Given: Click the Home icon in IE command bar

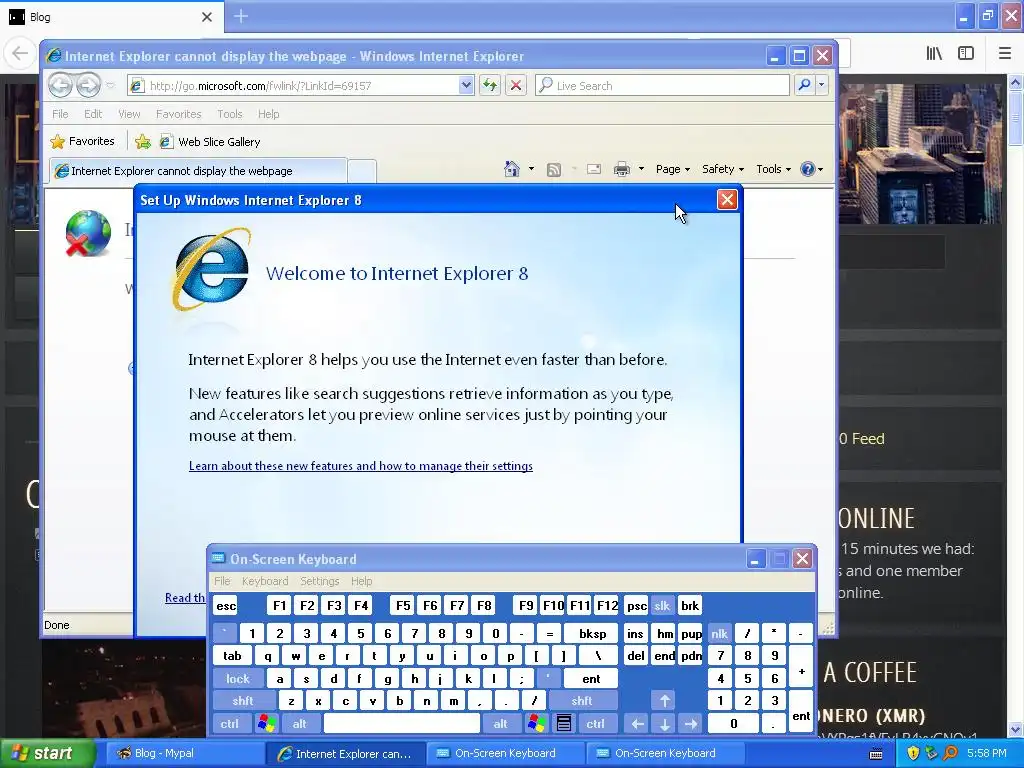Looking at the screenshot, I should (x=512, y=169).
